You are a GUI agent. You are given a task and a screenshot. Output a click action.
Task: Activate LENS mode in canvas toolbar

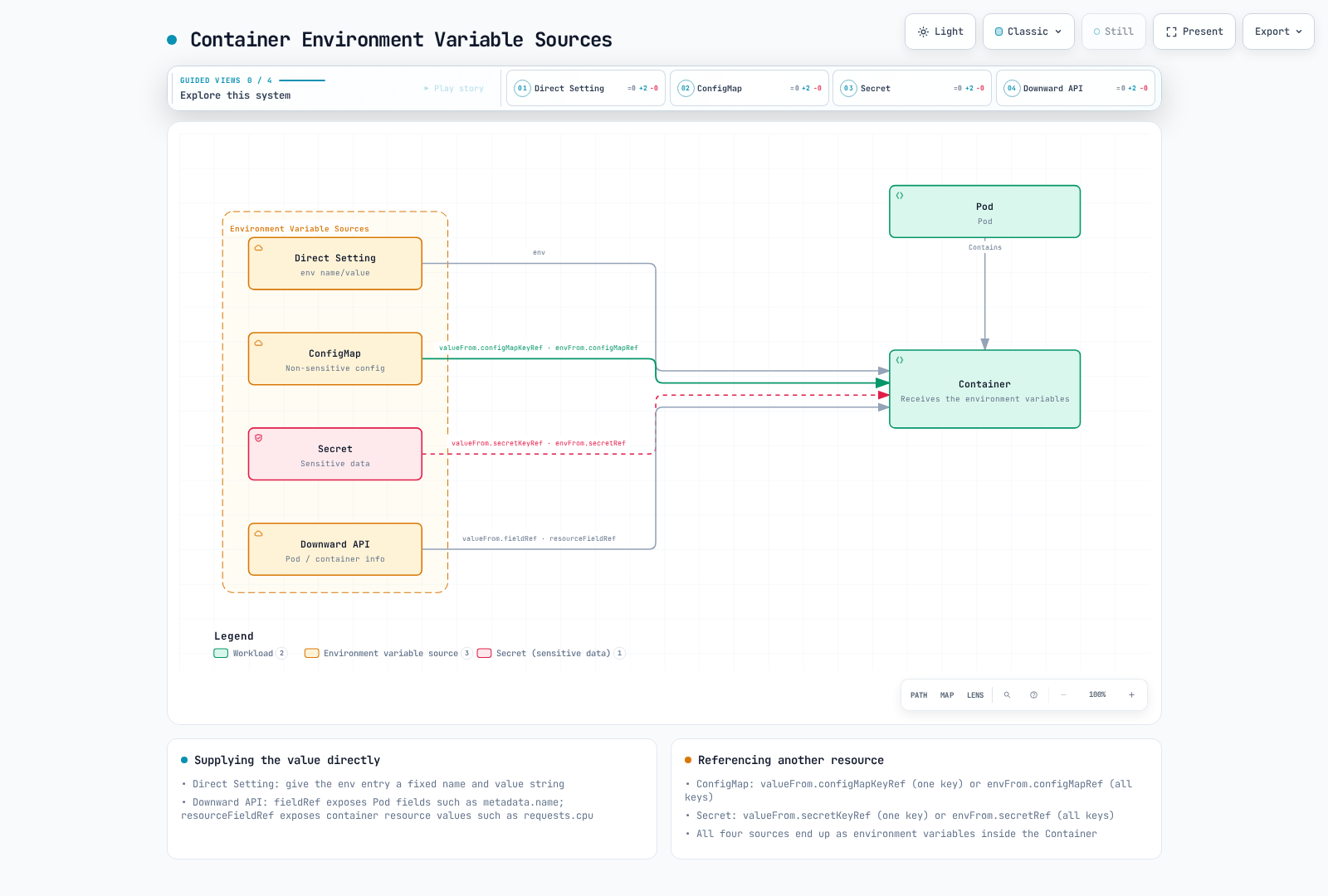975,695
